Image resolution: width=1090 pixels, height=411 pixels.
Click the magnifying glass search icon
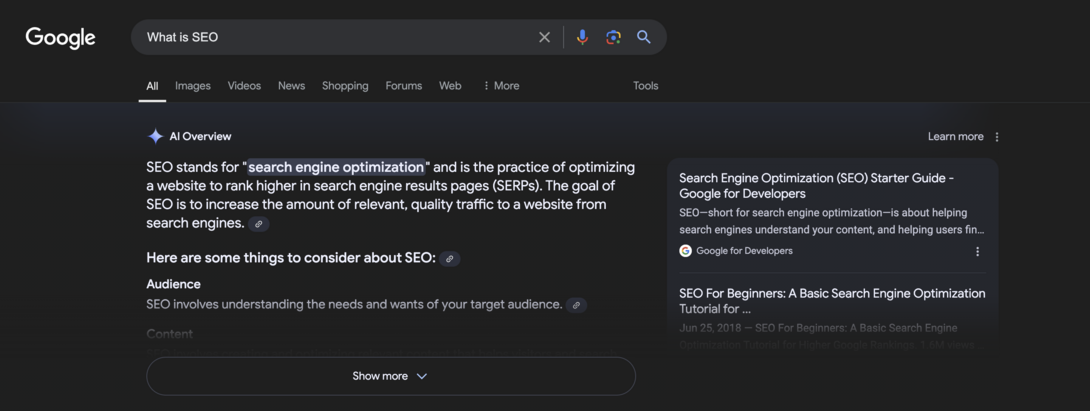pos(644,38)
